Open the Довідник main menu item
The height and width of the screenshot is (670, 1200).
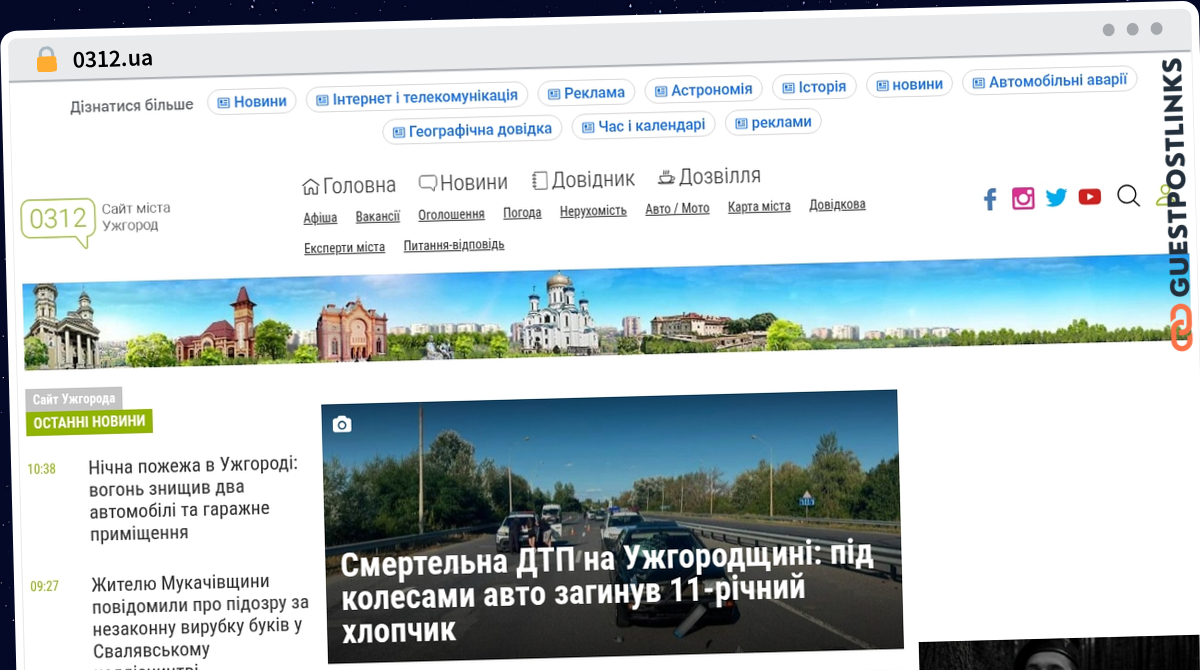tap(583, 180)
